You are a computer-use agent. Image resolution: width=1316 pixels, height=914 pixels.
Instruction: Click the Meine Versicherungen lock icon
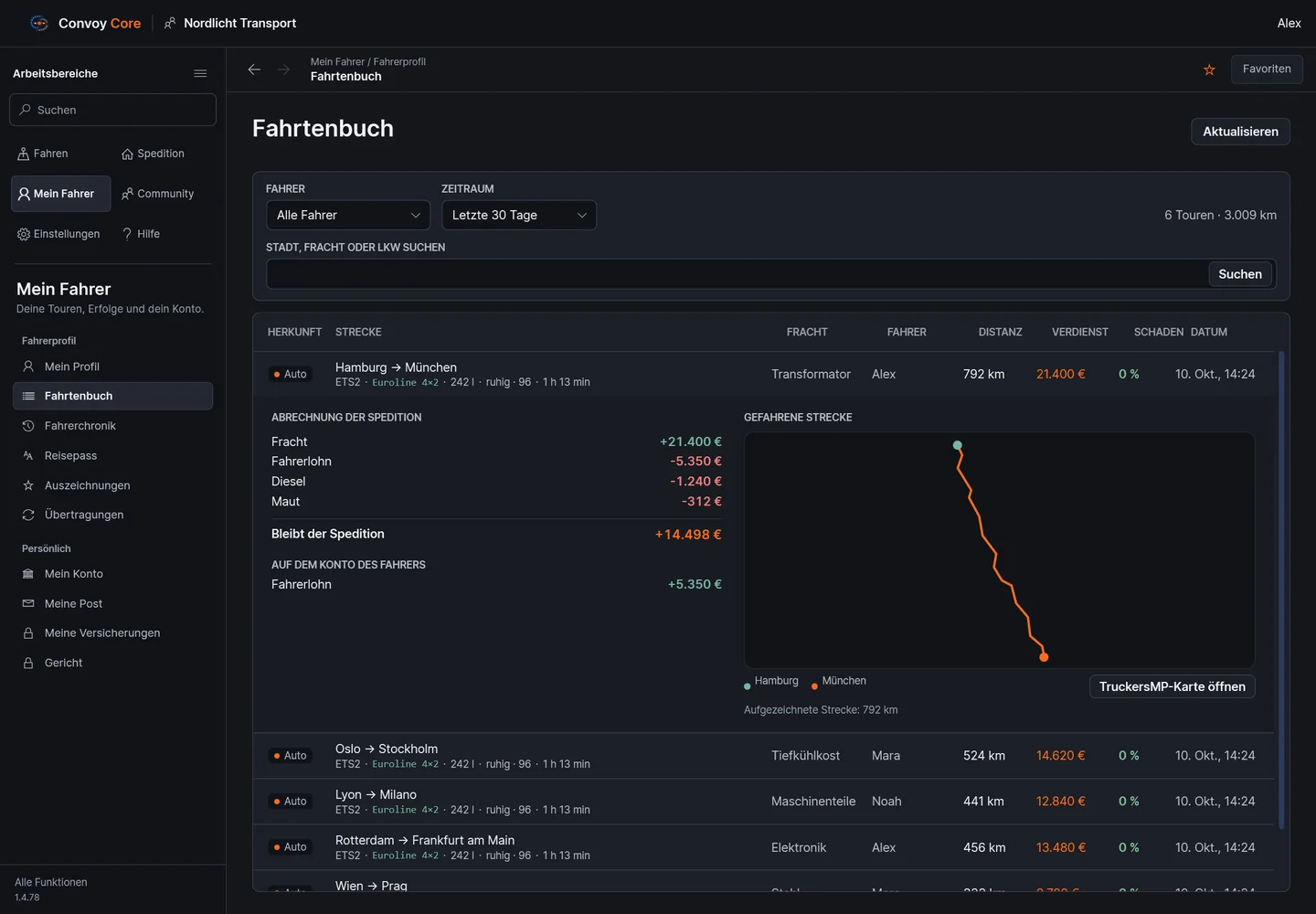(28, 633)
